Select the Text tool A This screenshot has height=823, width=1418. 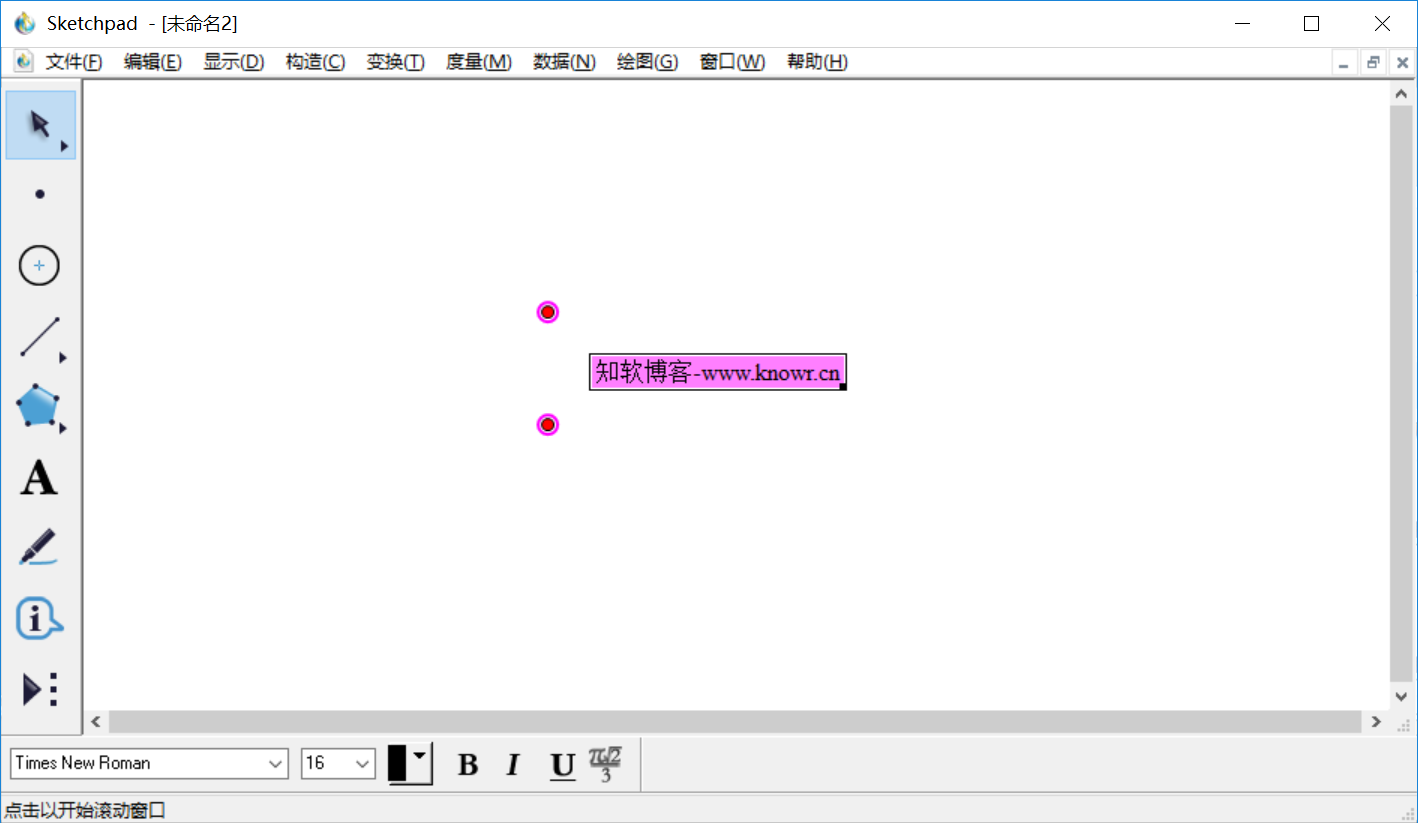click(40, 478)
